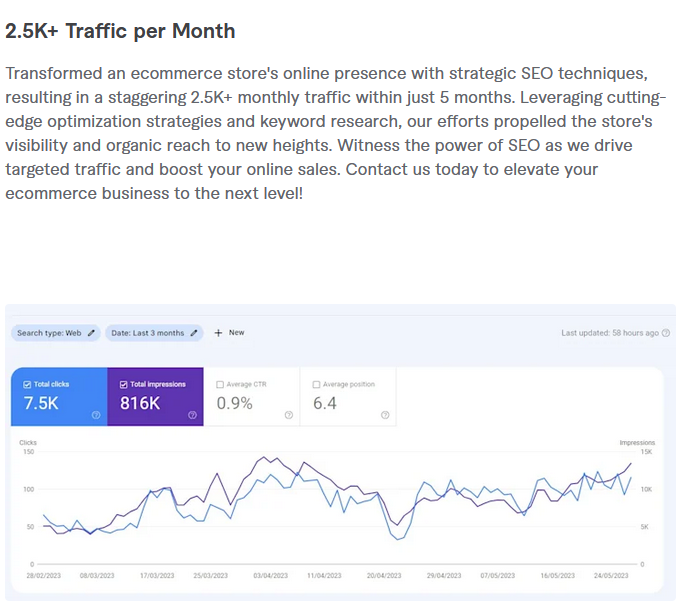
Task: Click the 2.5K+ Traffic per Month heading
Action: (121, 31)
